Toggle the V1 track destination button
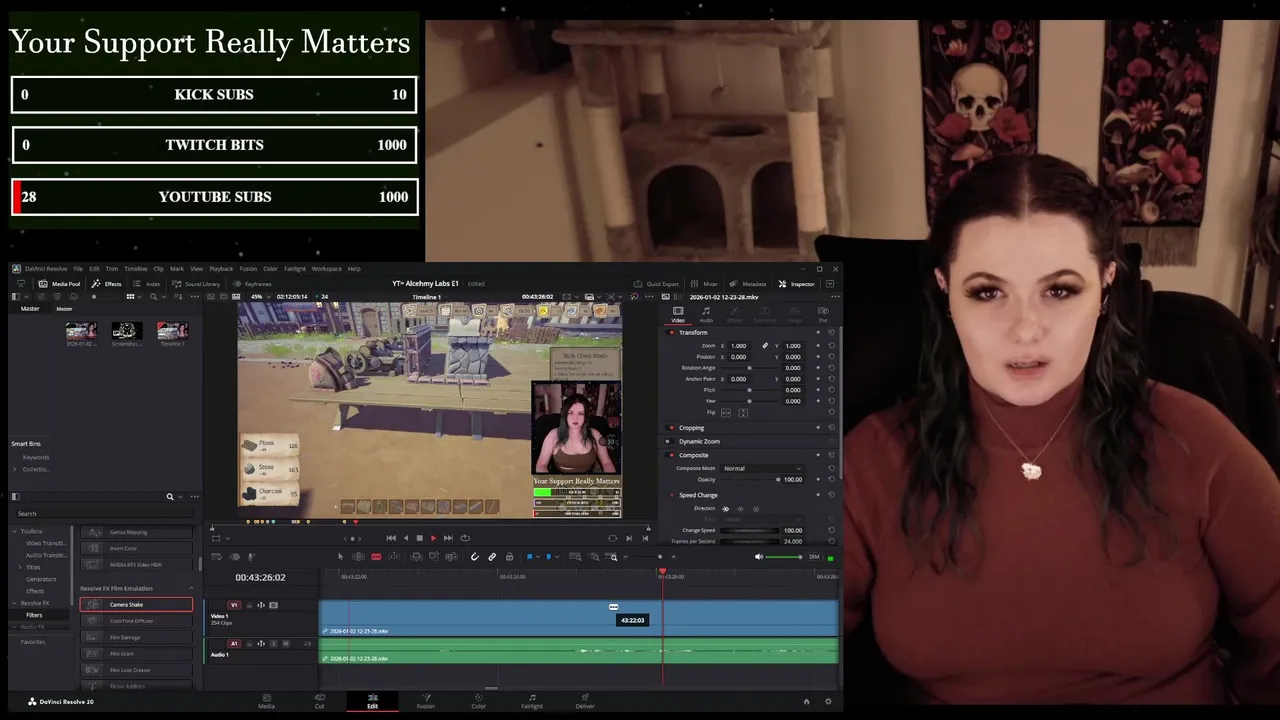 pyautogui.click(x=234, y=605)
